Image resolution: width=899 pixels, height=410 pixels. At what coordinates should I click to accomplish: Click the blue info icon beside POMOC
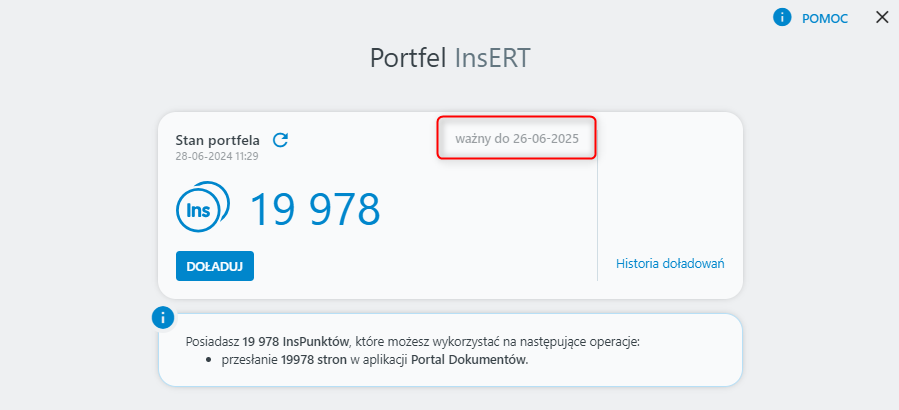point(782,18)
